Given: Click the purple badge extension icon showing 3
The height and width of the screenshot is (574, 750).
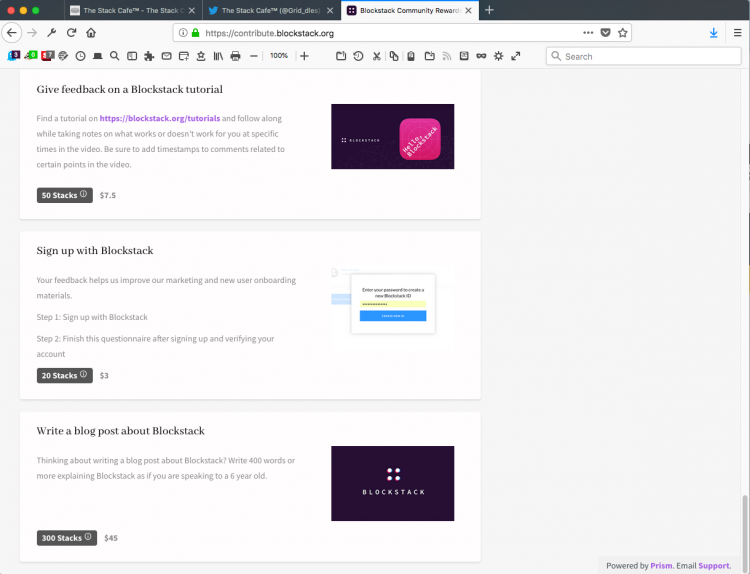Looking at the screenshot, I should pos(14,55).
